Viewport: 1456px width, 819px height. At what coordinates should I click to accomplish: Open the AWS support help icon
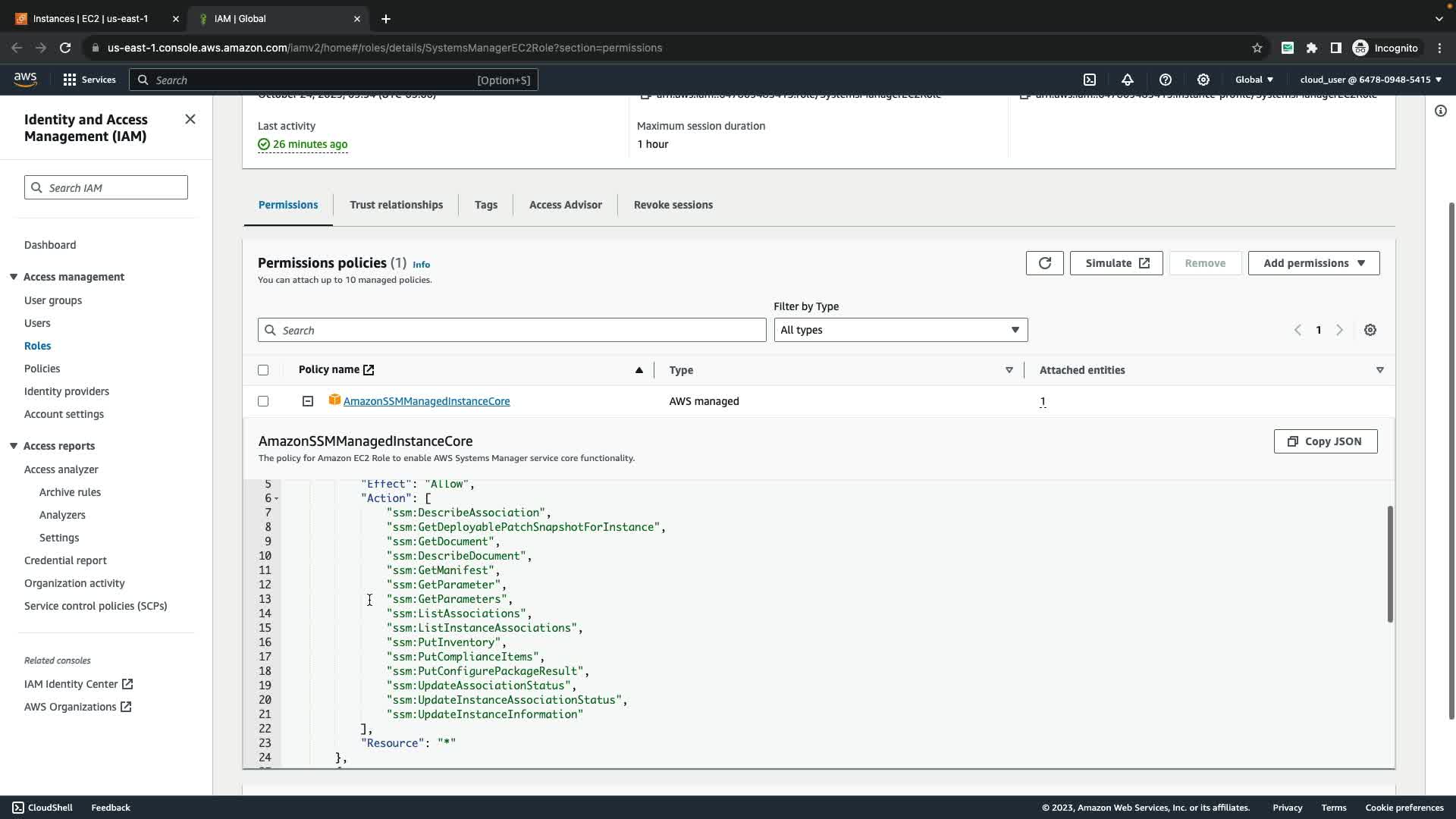click(x=1166, y=80)
